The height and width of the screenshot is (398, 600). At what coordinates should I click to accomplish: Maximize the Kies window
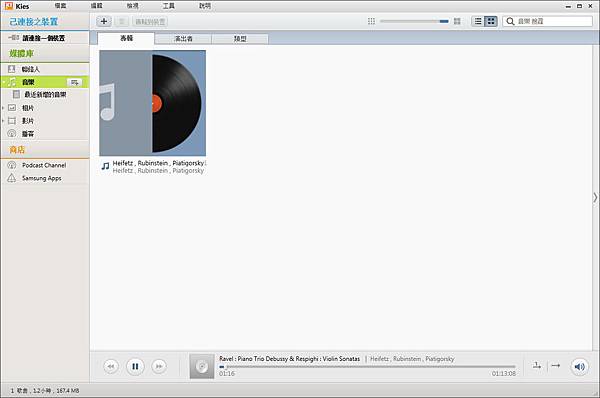point(579,6)
